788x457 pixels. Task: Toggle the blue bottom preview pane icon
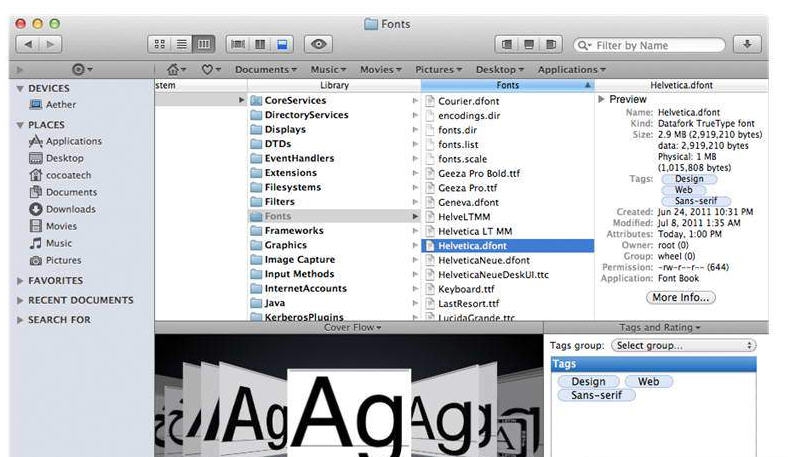click(x=282, y=44)
